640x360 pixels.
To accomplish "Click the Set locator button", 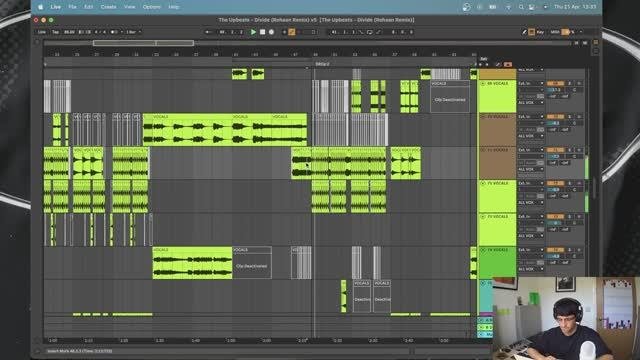I will pyautogui.click(x=484, y=59).
